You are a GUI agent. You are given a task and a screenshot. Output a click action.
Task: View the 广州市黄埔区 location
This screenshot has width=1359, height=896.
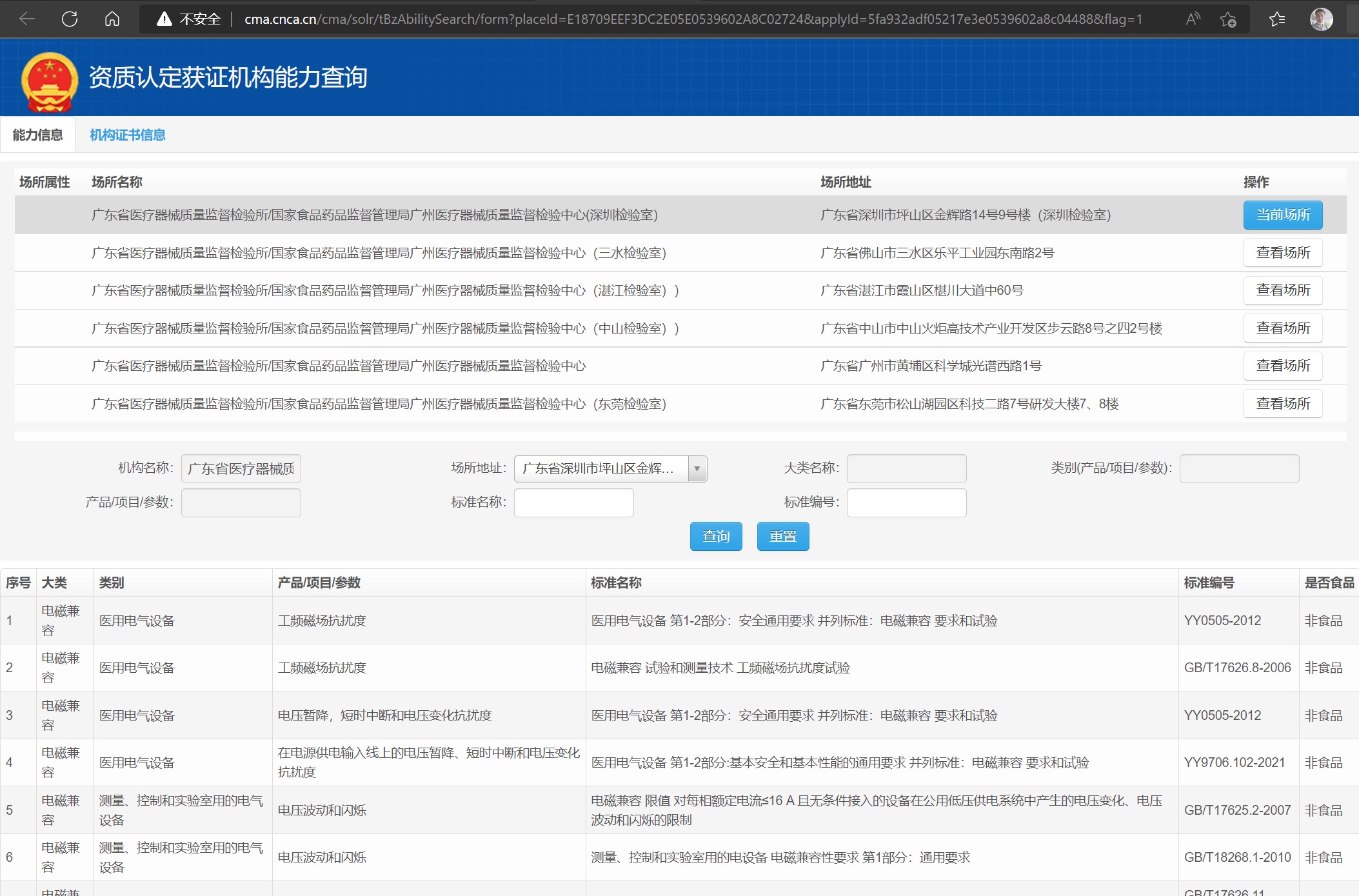(x=1282, y=366)
